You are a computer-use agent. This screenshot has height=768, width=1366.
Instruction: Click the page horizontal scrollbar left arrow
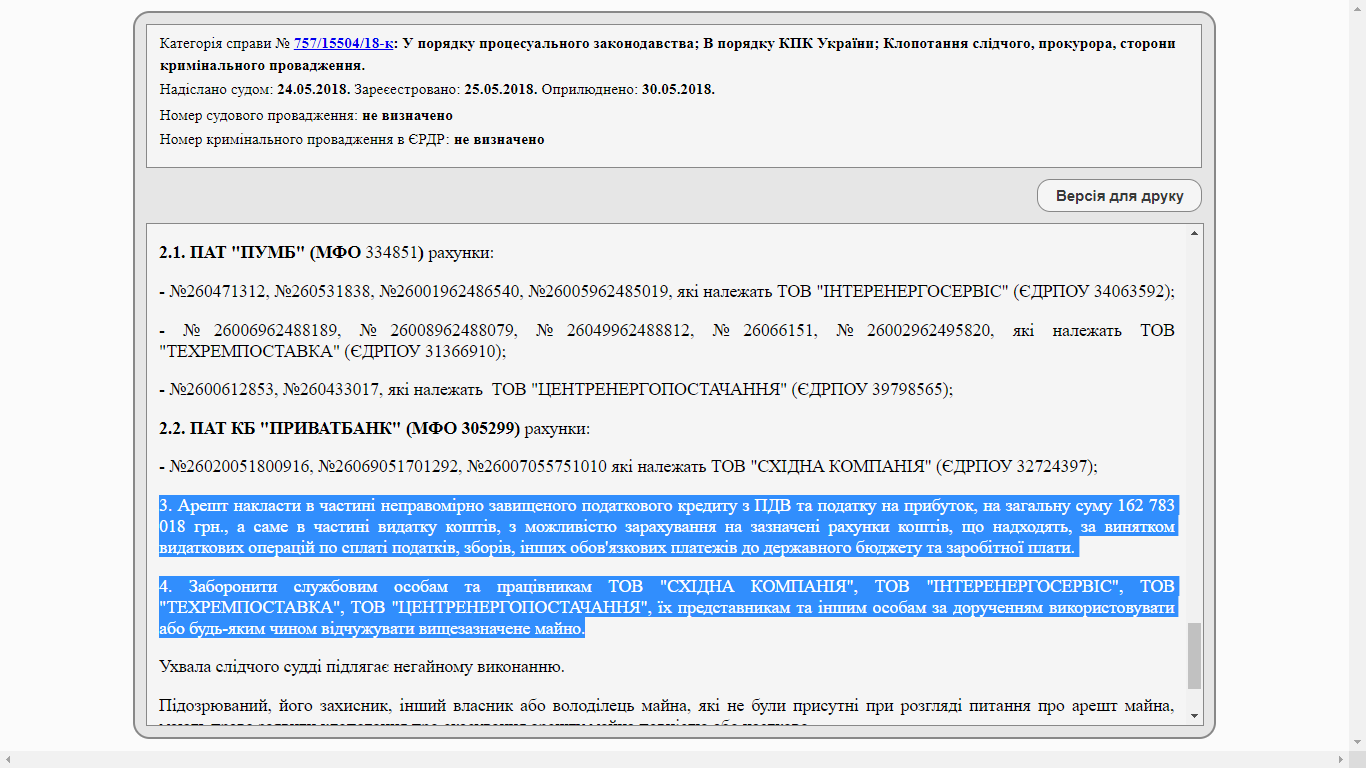coord(8,760)
